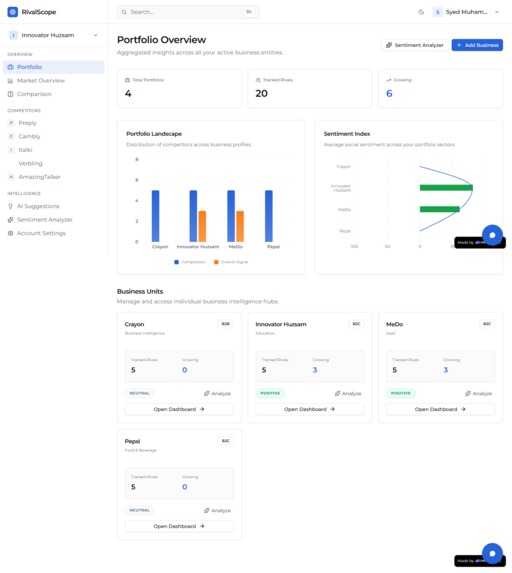Viewport: 512px width, 573px height.
Task: Click the Innovator Huzsam green sentiment bar
Action: coord(446,188)
